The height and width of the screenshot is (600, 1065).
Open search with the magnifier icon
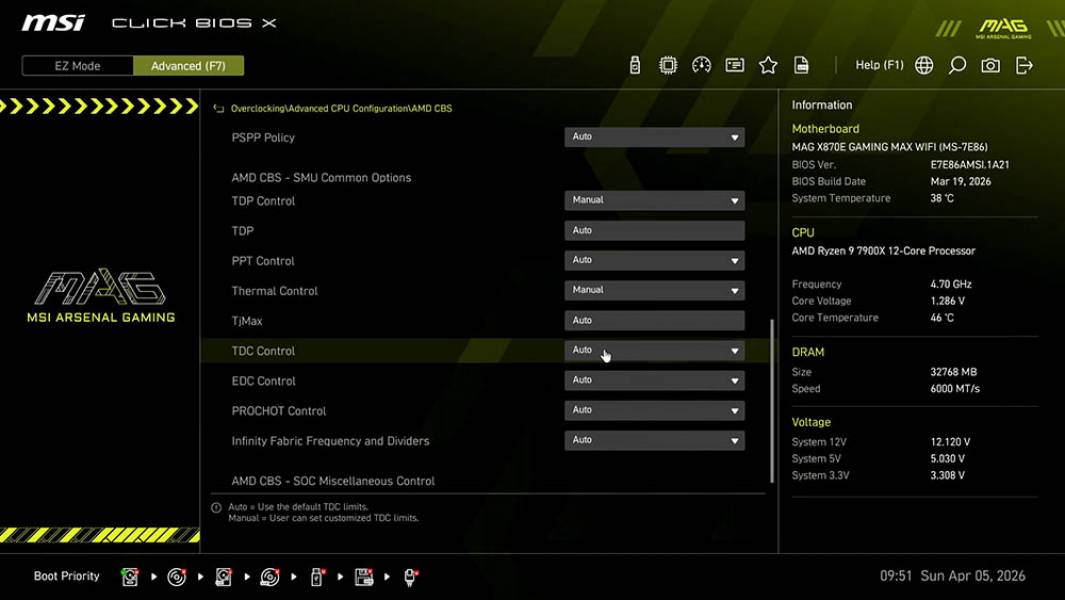pyautogui.click(x=956, y=64)
